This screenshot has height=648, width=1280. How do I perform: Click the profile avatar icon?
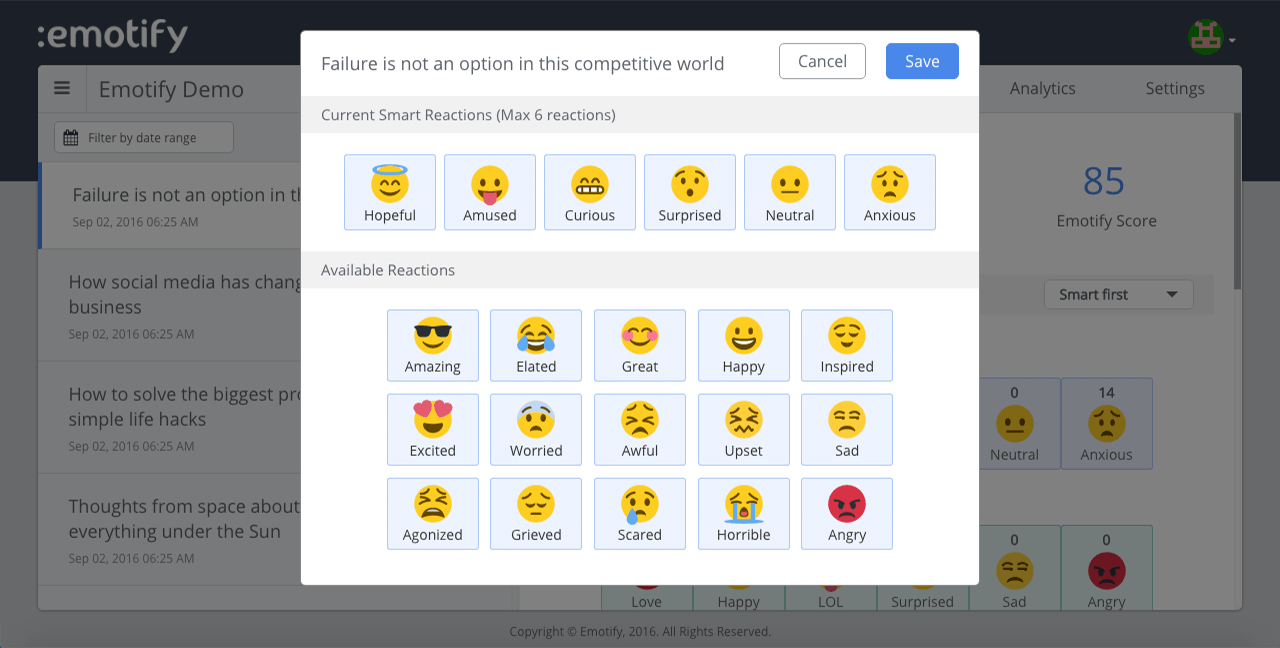pos(1207,36)
